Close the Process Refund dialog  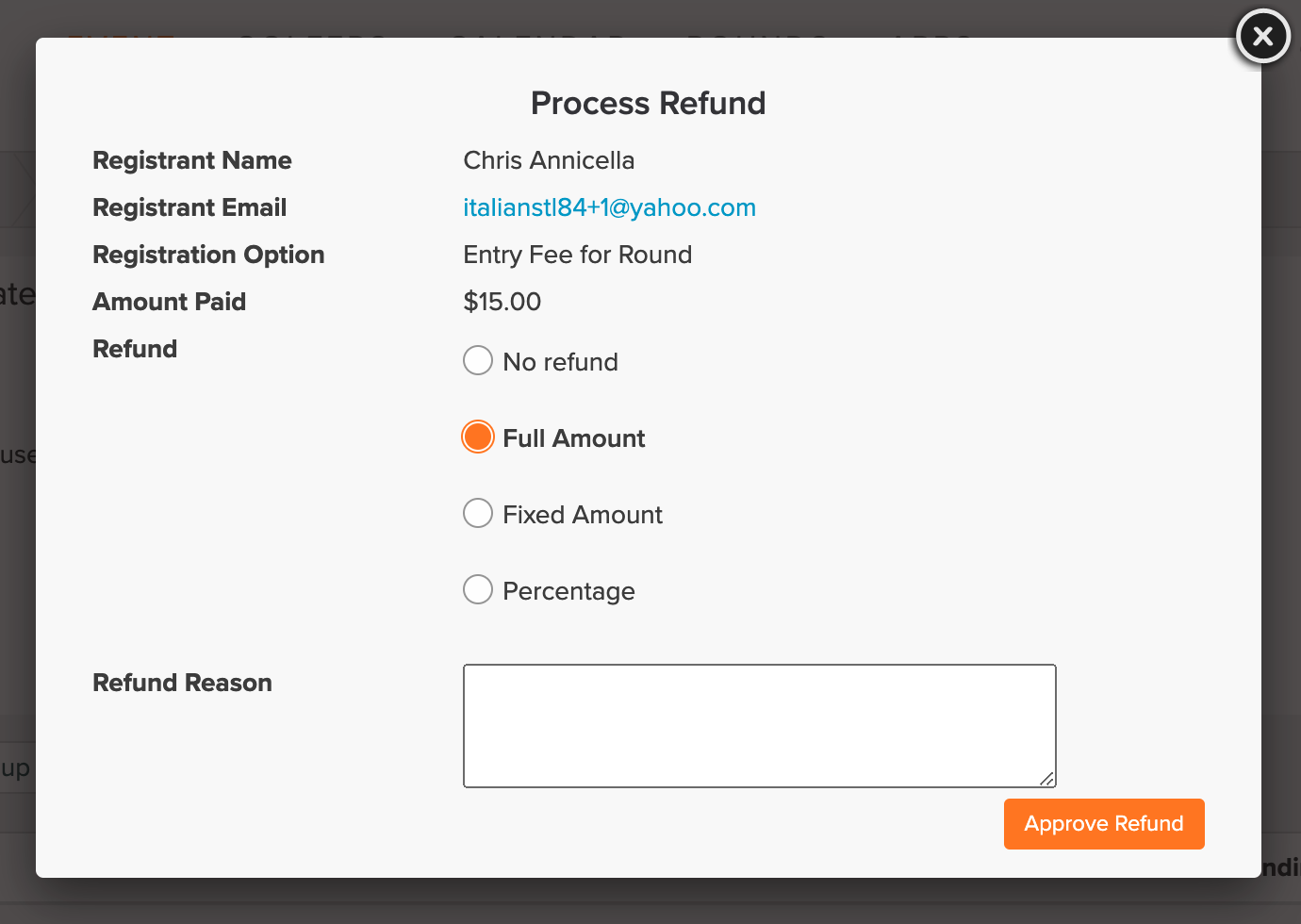coord(1263,37)
